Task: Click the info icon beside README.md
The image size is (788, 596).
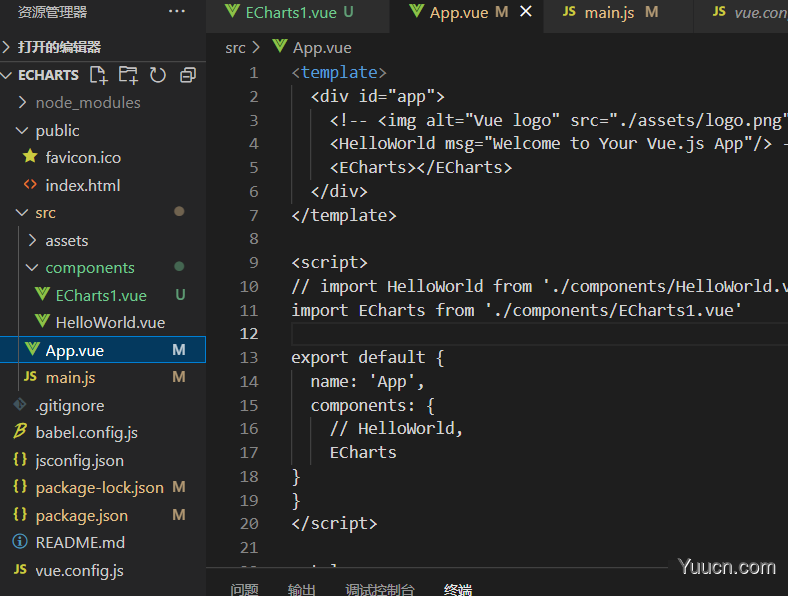Action: coord(20,542)
